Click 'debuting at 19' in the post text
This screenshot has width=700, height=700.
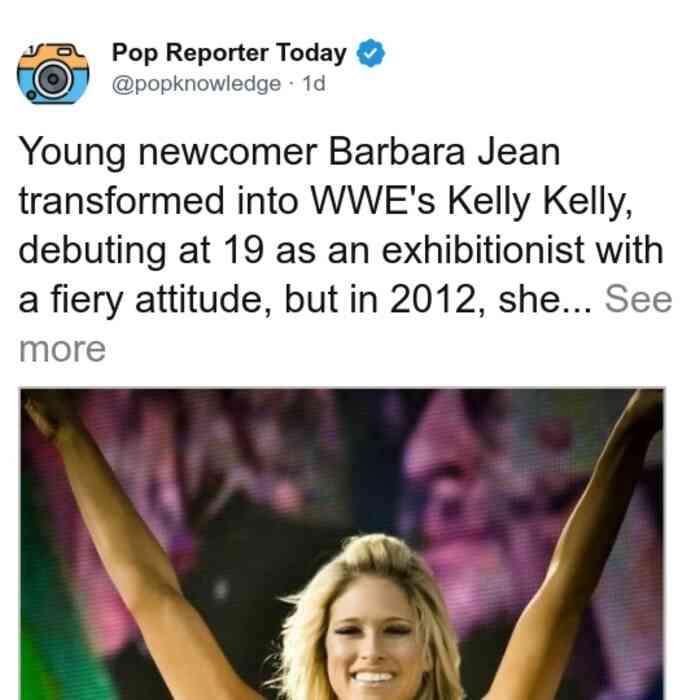tap(141, 250)
